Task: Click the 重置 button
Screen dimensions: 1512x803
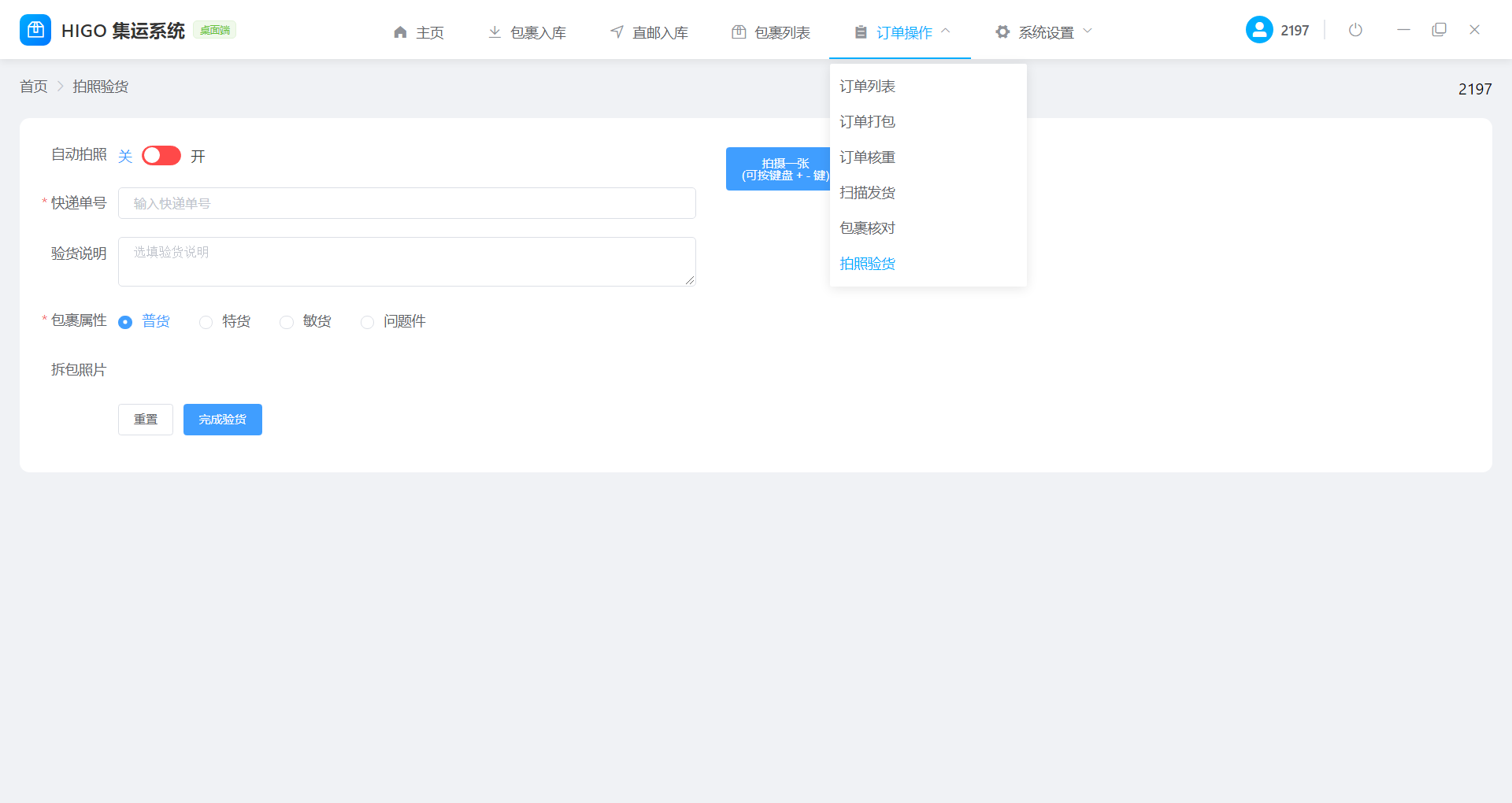Action: click(x=146, y=420)
